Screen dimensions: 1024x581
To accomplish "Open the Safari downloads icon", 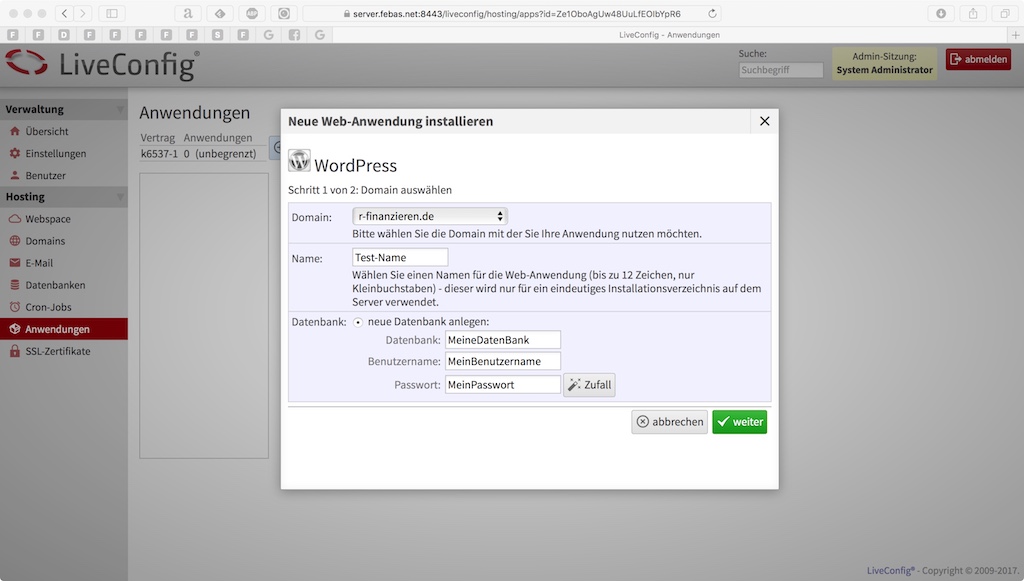I will (x=941, y=13).
